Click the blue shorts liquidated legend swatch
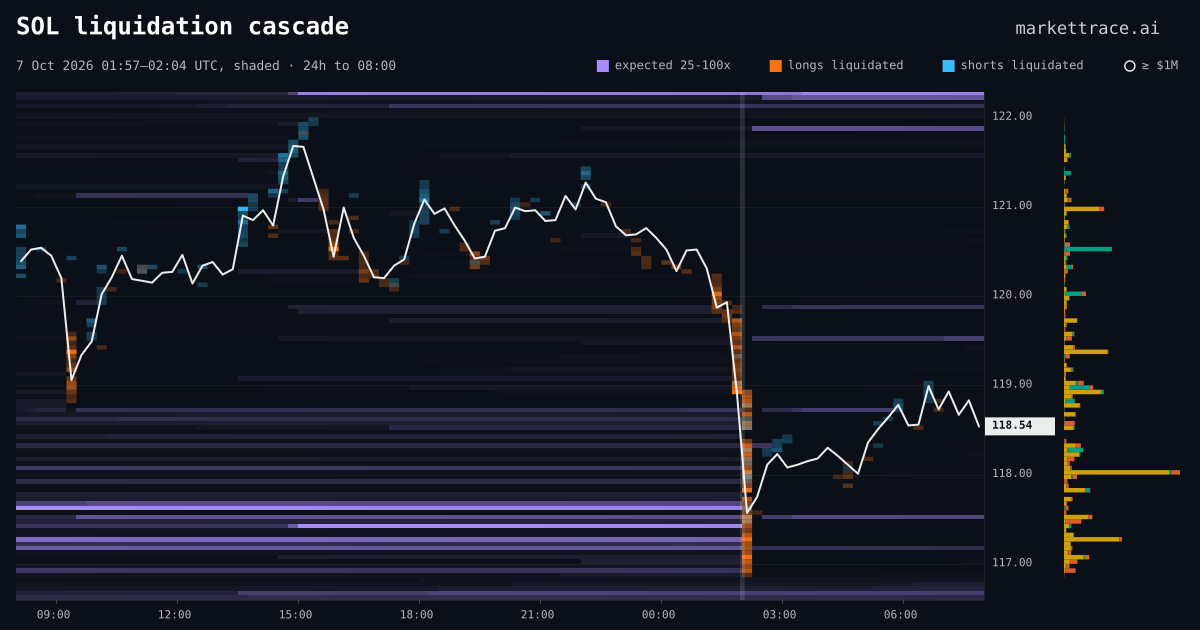This screenshot has height=630, width=1200. [x=948, y=66]
